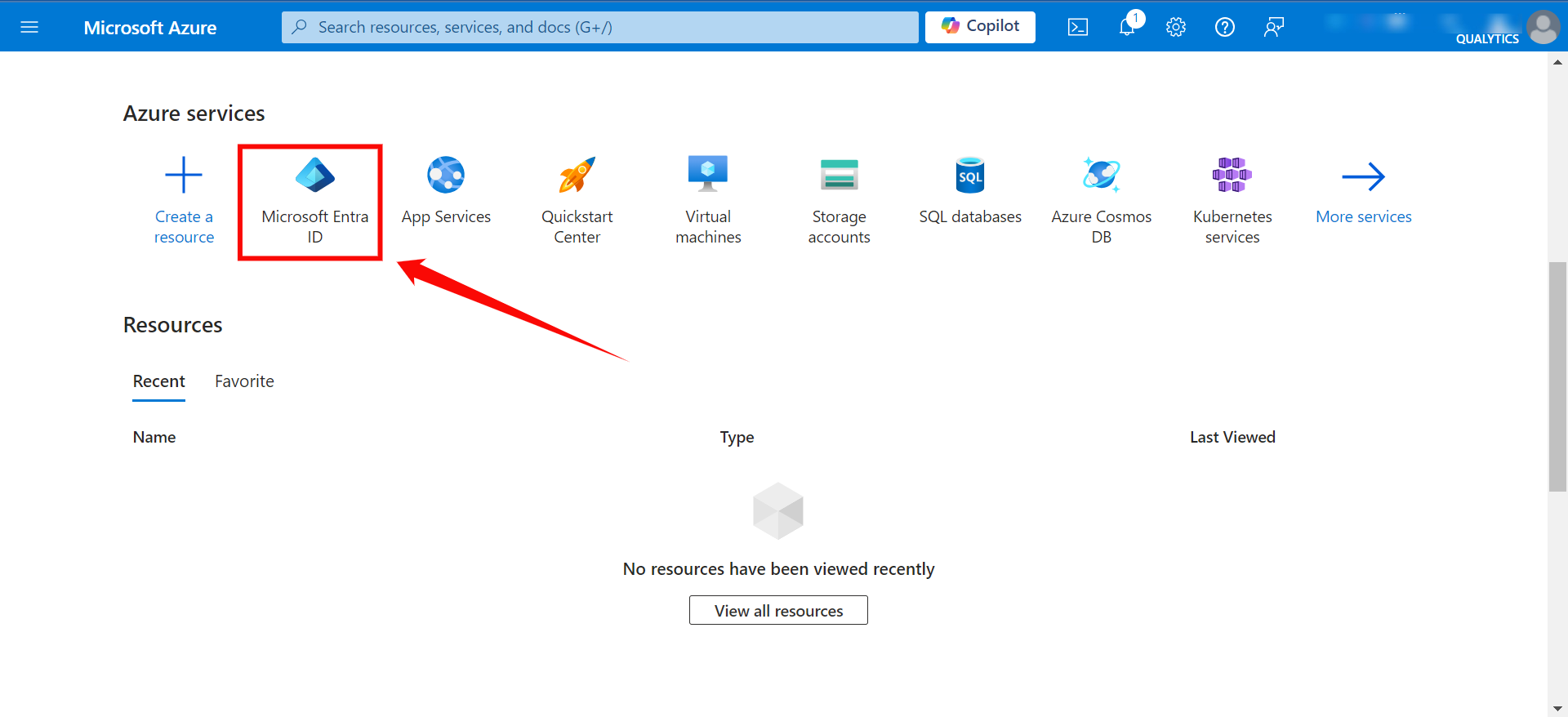The height and width of the screenshot is (717, 1568).
Task: Click the Name column header
Action: pyautogui.click(x=154, y=437)
